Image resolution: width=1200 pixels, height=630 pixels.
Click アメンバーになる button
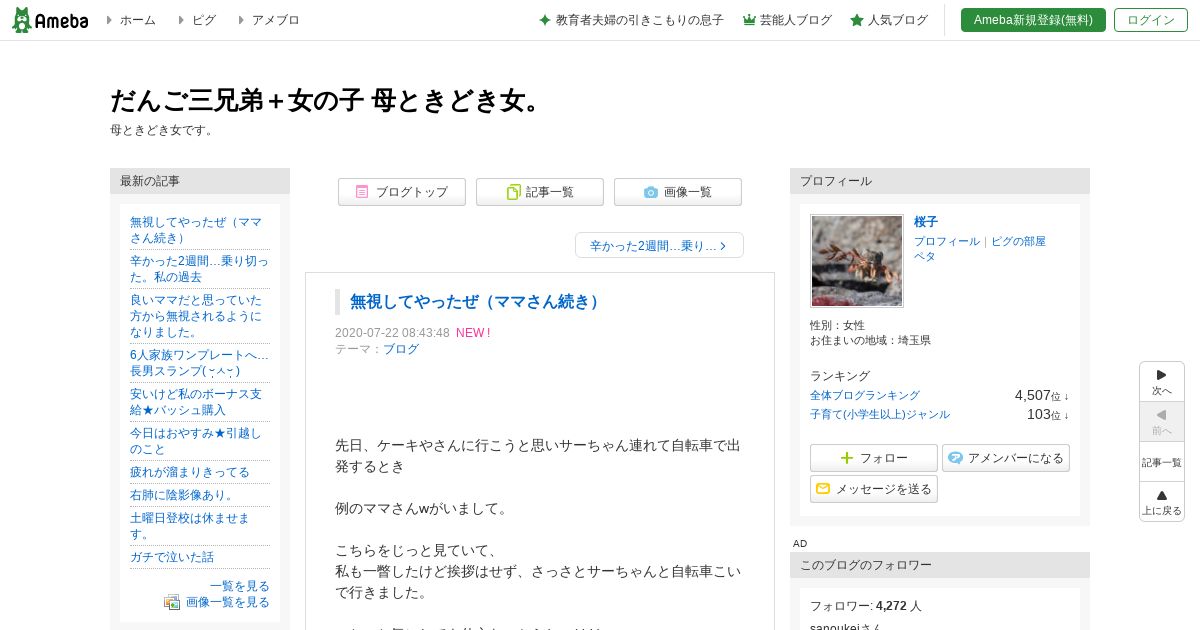click(1006, 458)
